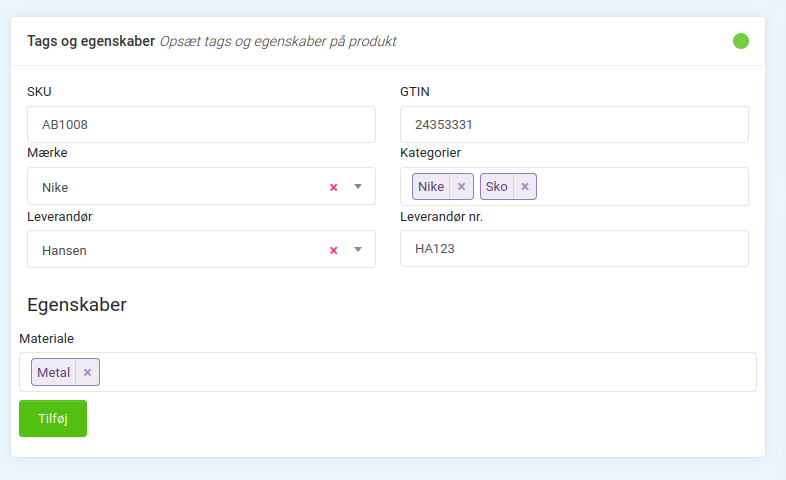Remove the Metal material tag
Image resolution: width=786 pixels, height=480 pixels.
[87, 373]
